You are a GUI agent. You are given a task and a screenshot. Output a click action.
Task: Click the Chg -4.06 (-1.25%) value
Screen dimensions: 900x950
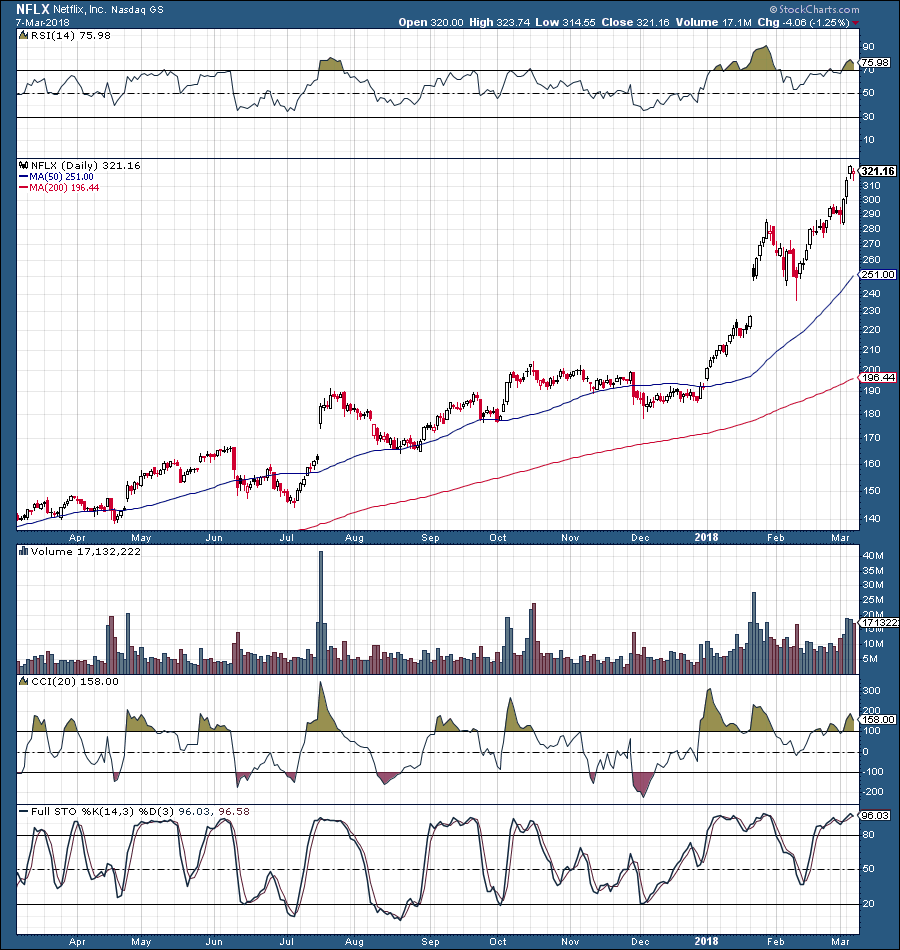click(804, 22)
